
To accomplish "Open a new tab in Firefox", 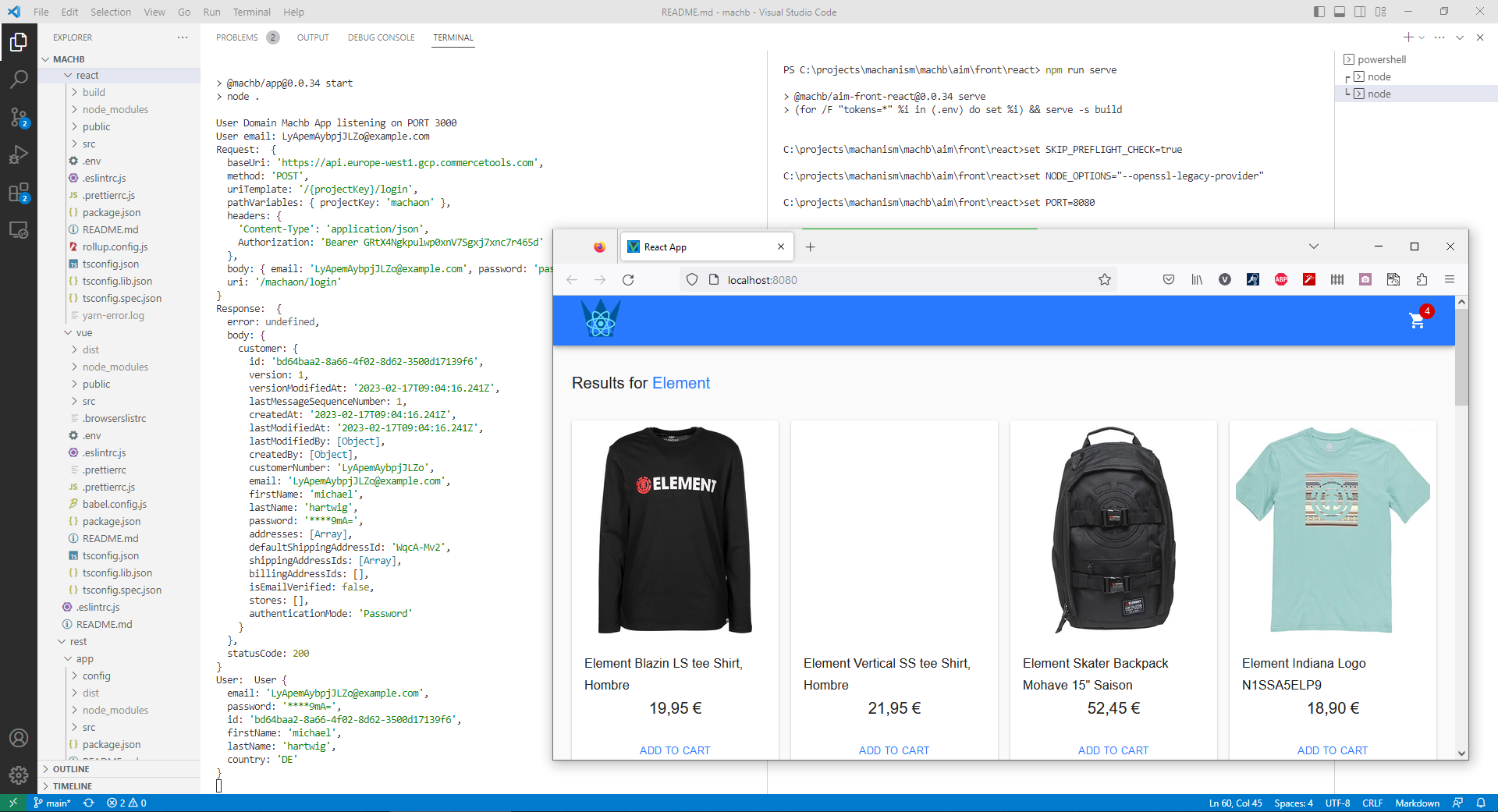I will point(811,246).
